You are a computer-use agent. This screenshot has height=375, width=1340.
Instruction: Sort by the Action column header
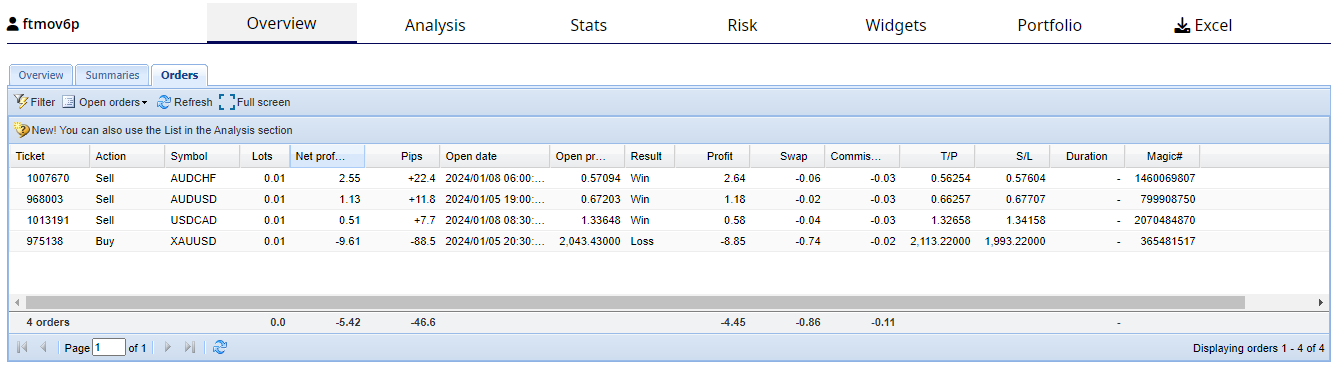point(127,156)
